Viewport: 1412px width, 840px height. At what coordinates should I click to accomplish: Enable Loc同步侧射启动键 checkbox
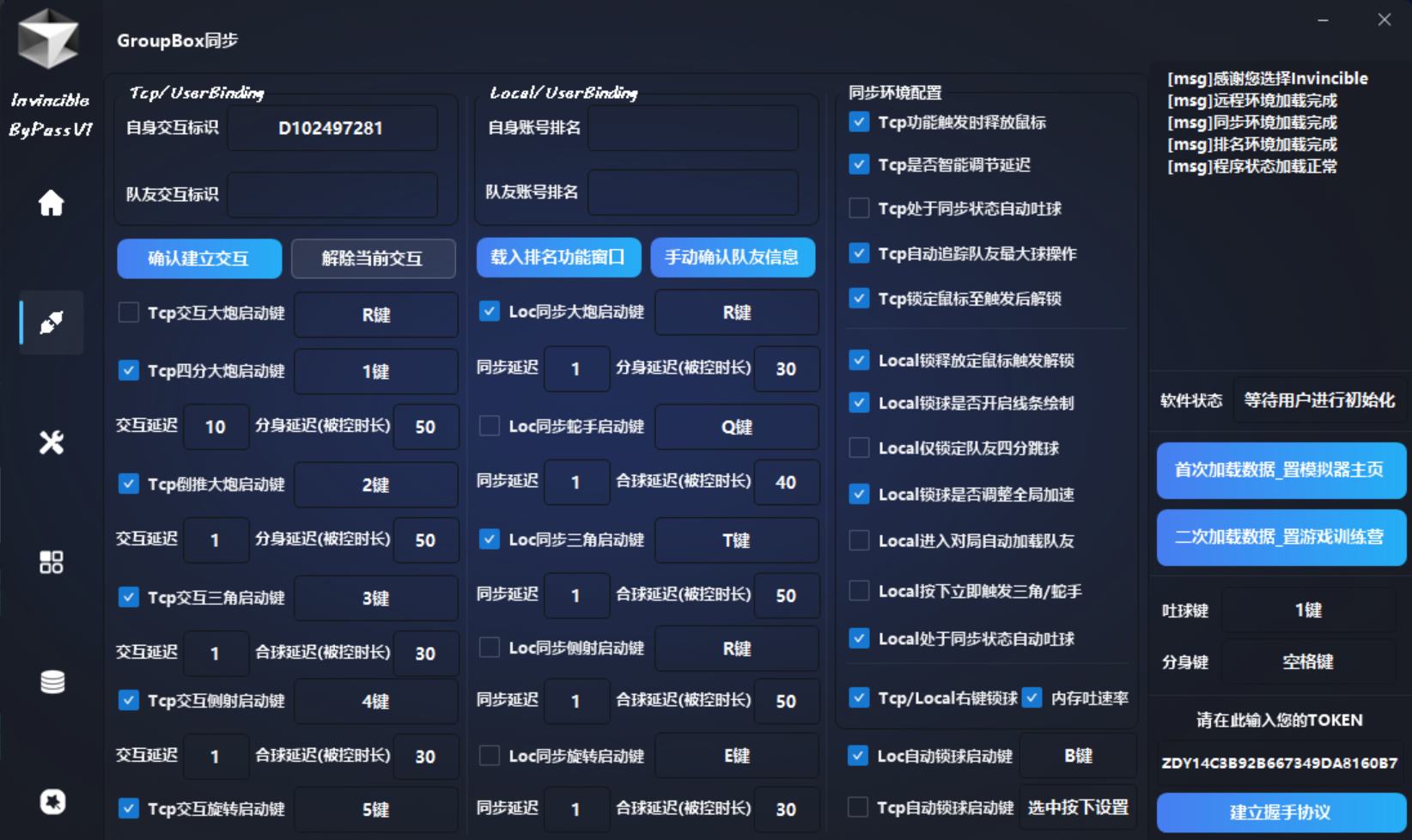(490, 647)
